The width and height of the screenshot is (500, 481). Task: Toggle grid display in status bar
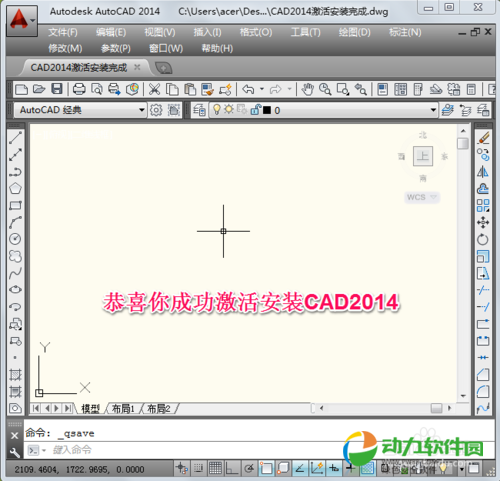(215, 468)
